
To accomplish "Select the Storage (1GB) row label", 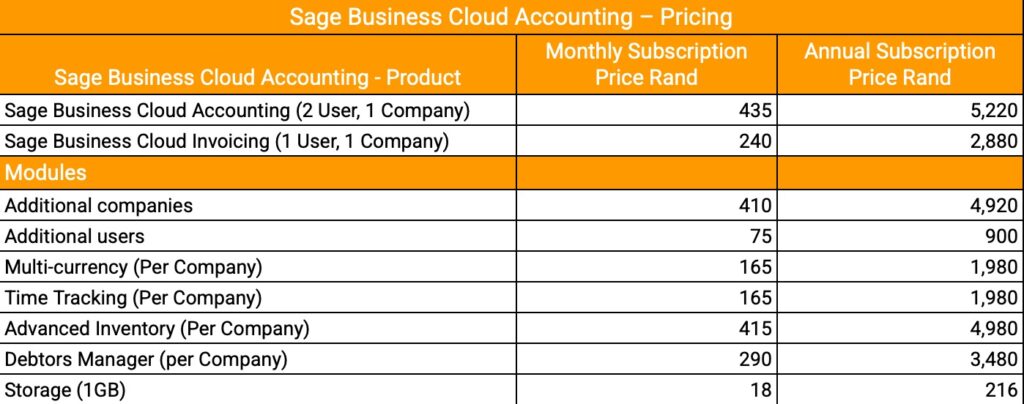I will 65,391.
